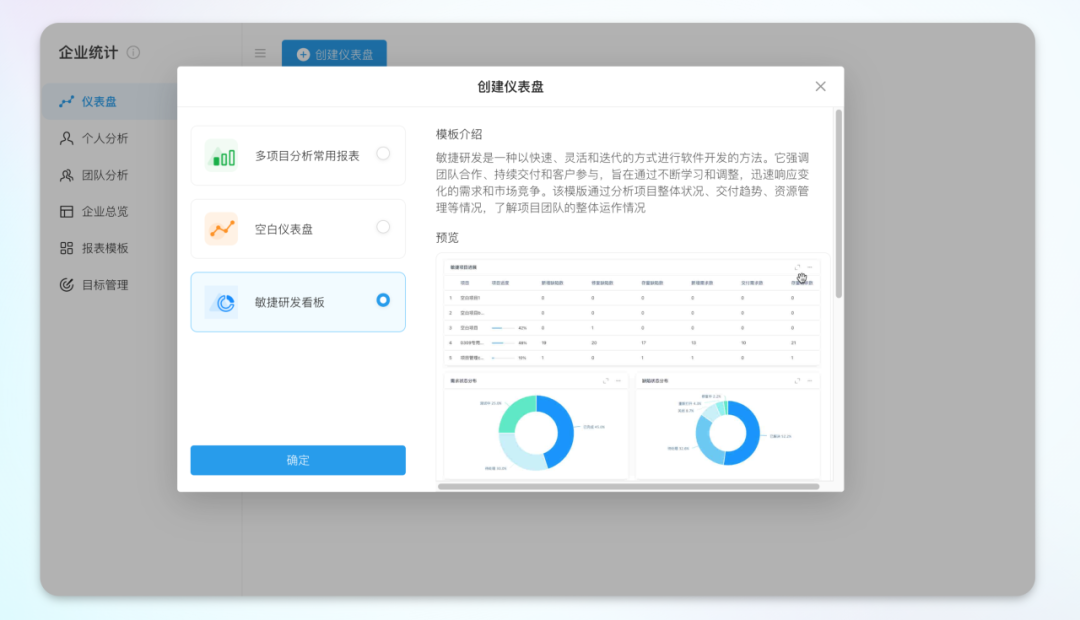
Task: Click the target icon for 目标管理
Action: click(66, 285)
